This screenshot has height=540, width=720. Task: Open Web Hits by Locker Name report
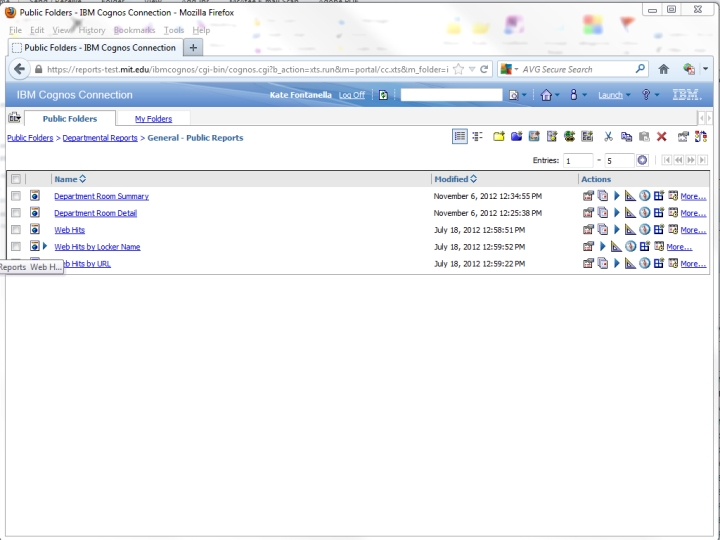97,247
